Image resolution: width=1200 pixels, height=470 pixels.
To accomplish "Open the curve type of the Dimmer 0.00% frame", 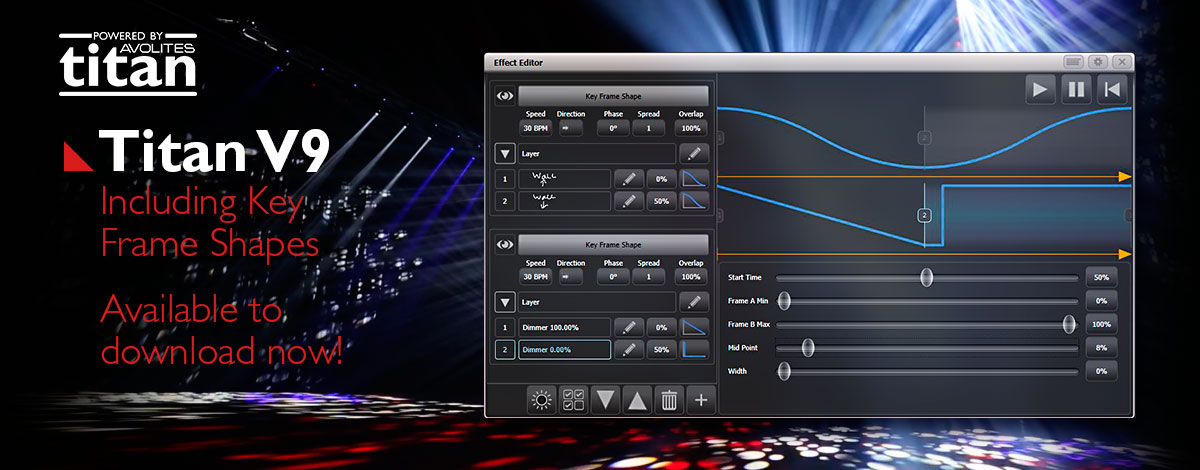I will pyautogui.click(x=694, y=349).
